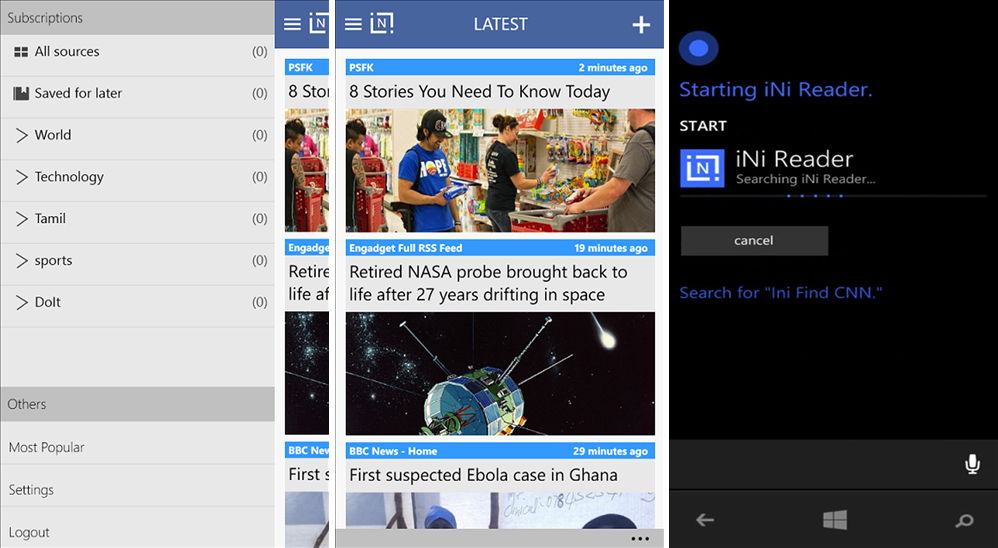
Task: Open Retired NASA probe article headline
Action: coord(488,283)
